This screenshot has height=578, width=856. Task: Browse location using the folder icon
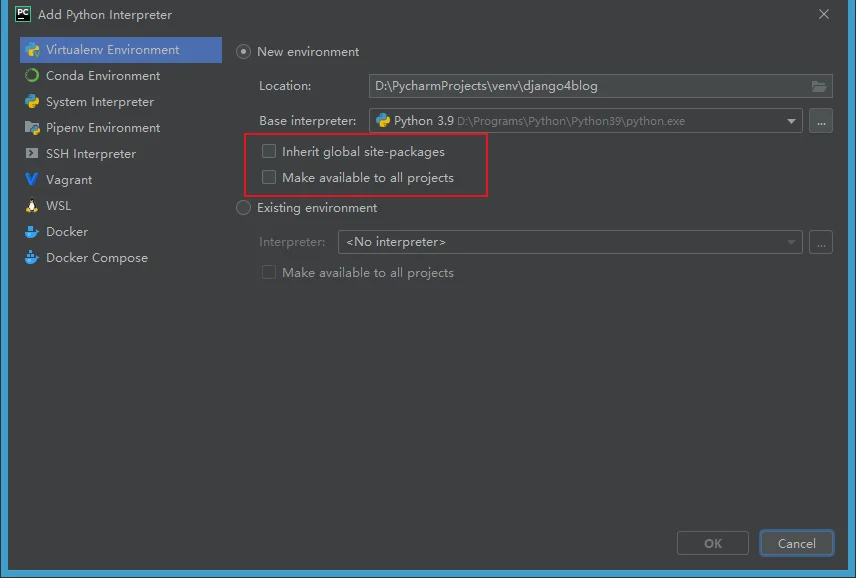coord(818,86)
